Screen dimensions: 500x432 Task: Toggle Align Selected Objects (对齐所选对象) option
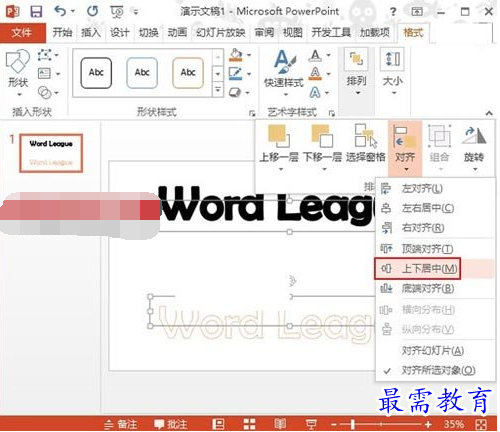[x=435, y=370]
